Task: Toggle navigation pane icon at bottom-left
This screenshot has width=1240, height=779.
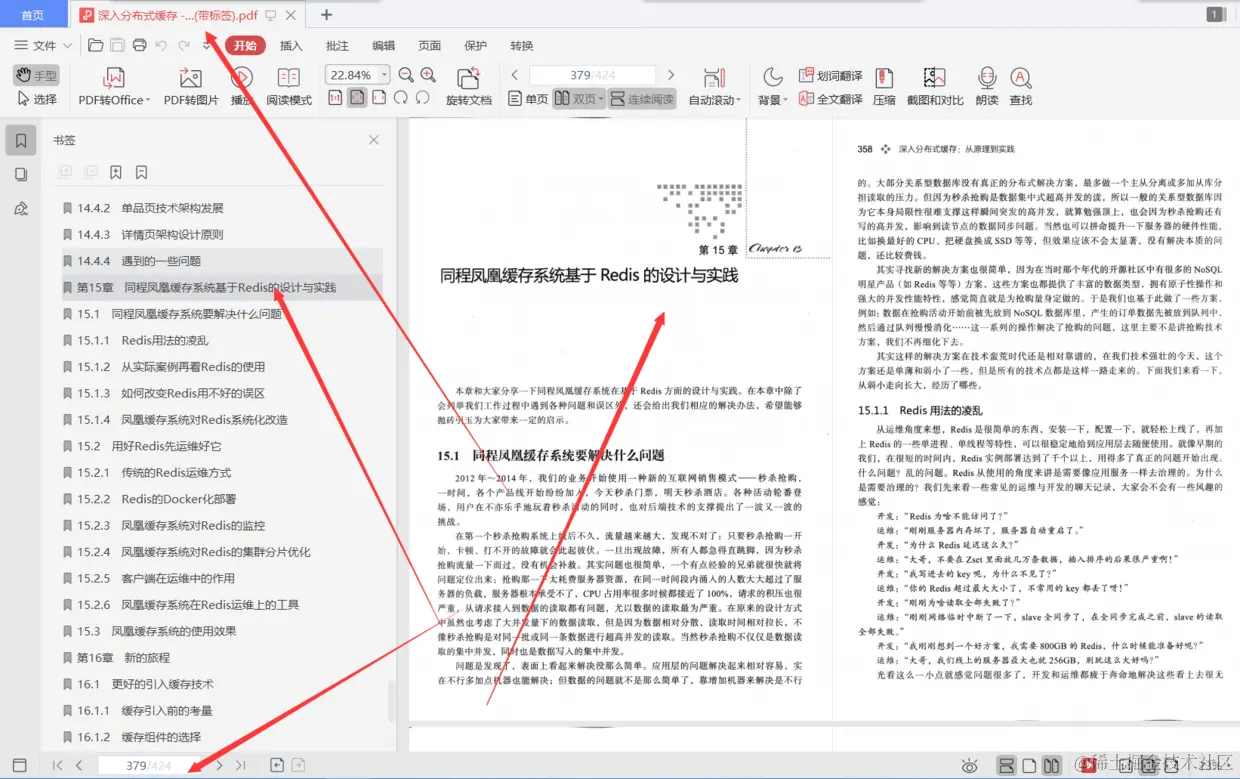Action: pyautogui.click(x=19, y=765)
